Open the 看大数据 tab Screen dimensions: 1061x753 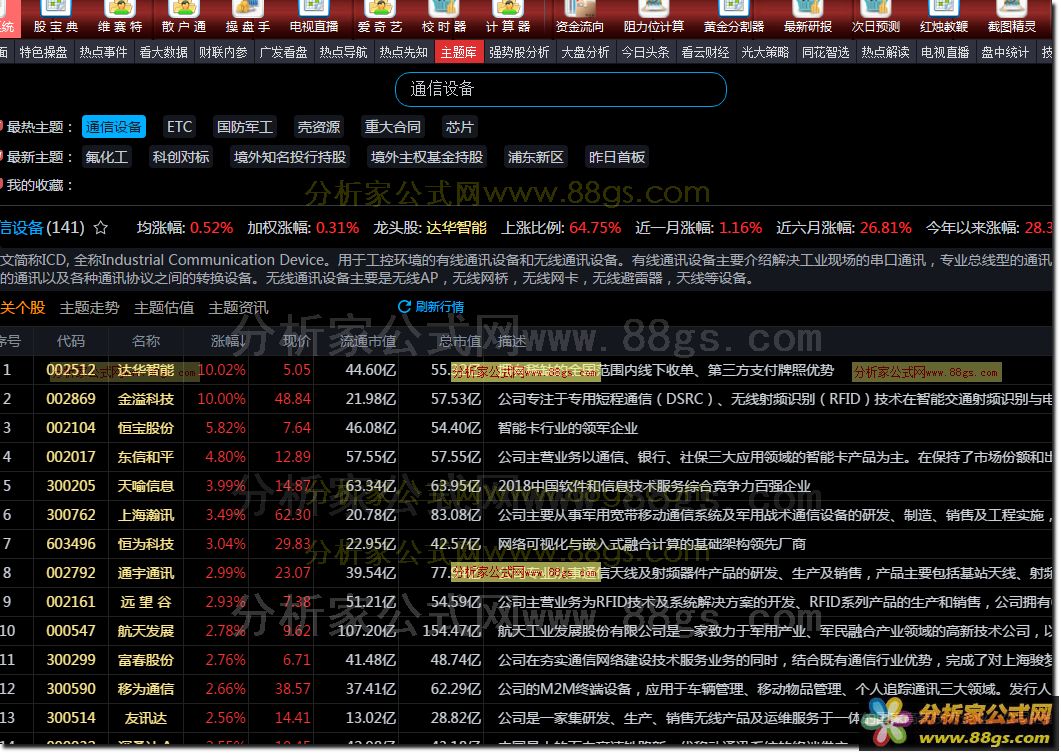(163, 52)
